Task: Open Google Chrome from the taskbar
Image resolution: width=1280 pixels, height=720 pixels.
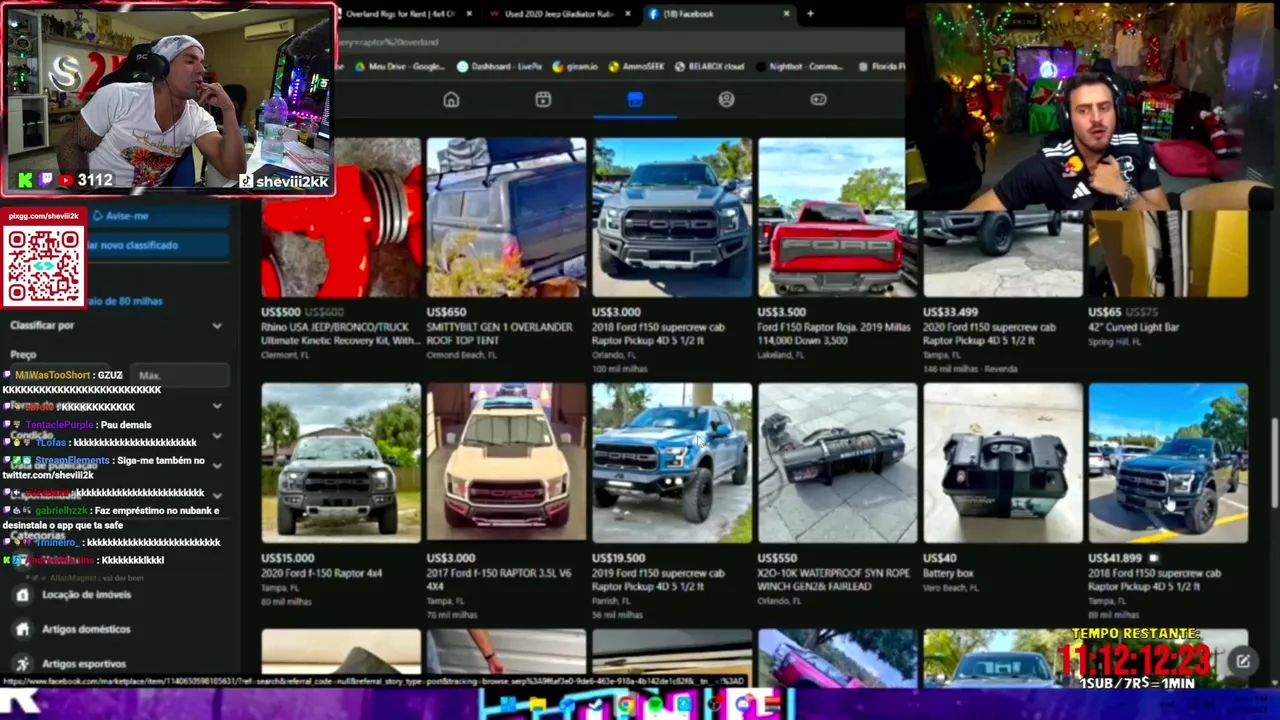Action: [x=626, y=705]
